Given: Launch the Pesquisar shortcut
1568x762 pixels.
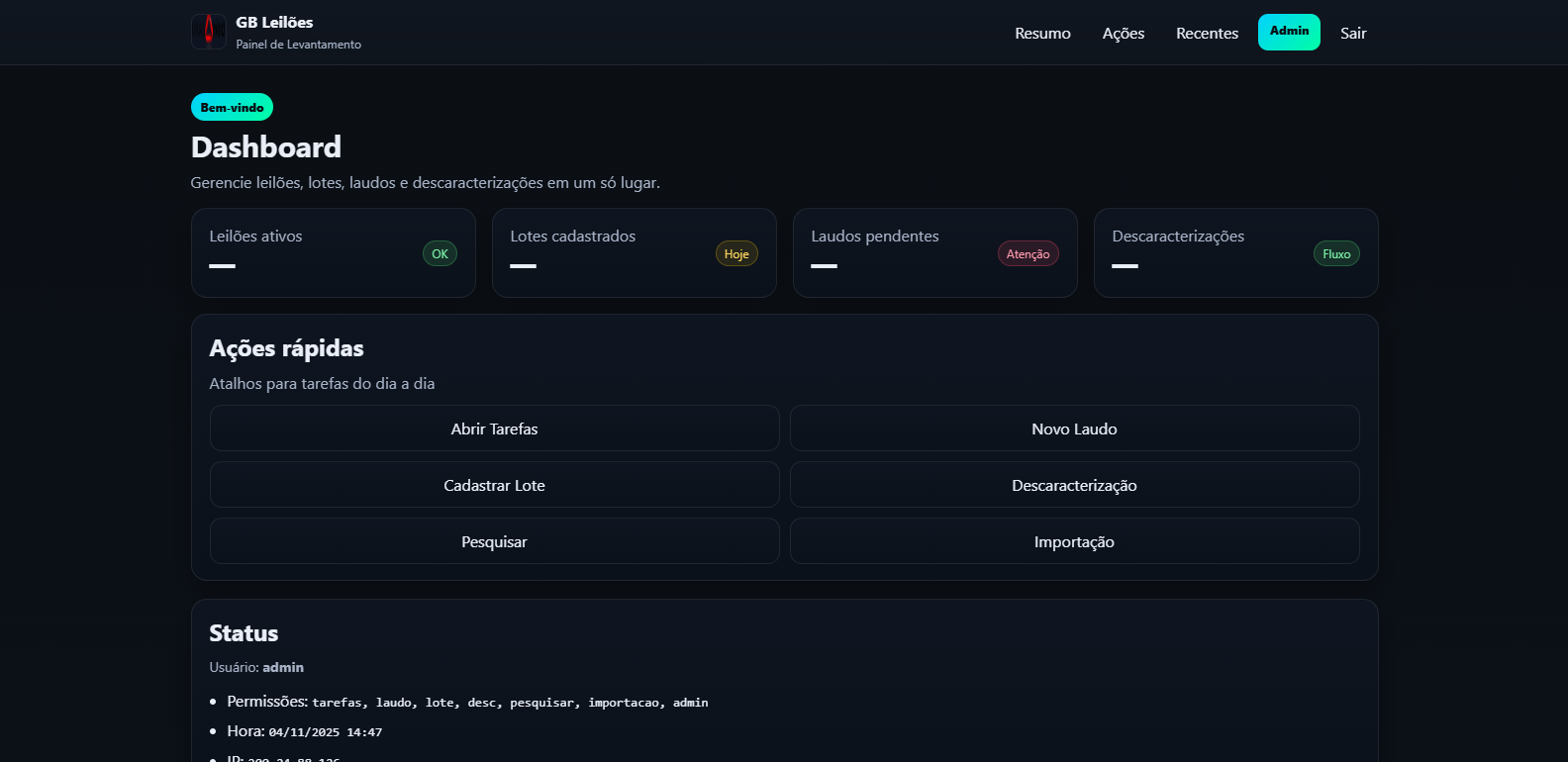Looking at the screenshot, I should [x=494, y=541].
